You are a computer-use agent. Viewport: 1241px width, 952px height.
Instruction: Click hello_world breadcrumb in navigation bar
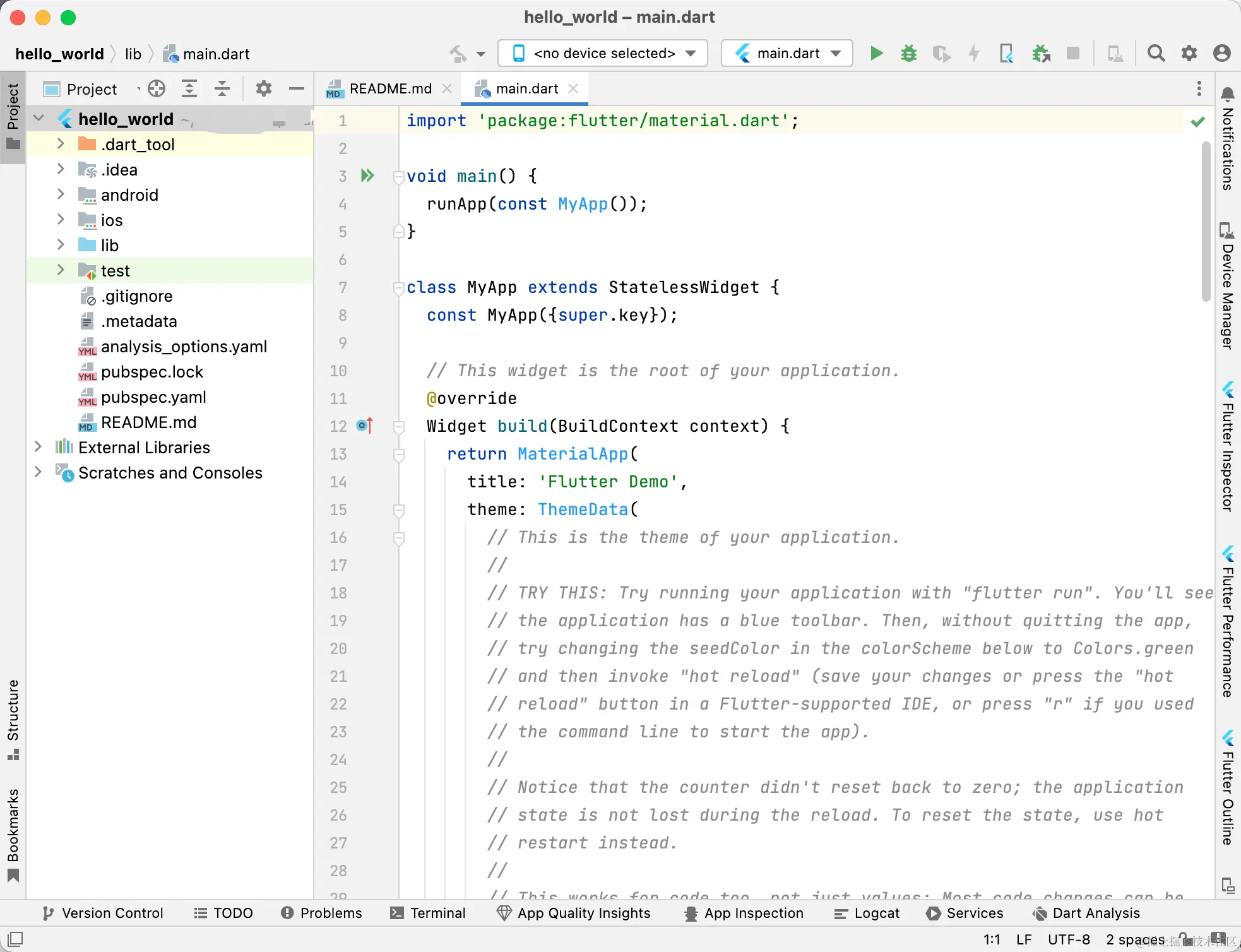[59, 54]
